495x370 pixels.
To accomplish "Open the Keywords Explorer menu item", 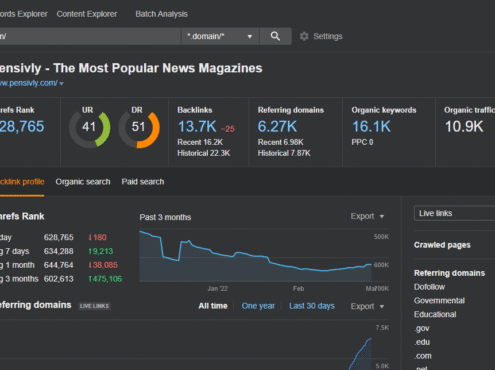I will tap(24, 14).
